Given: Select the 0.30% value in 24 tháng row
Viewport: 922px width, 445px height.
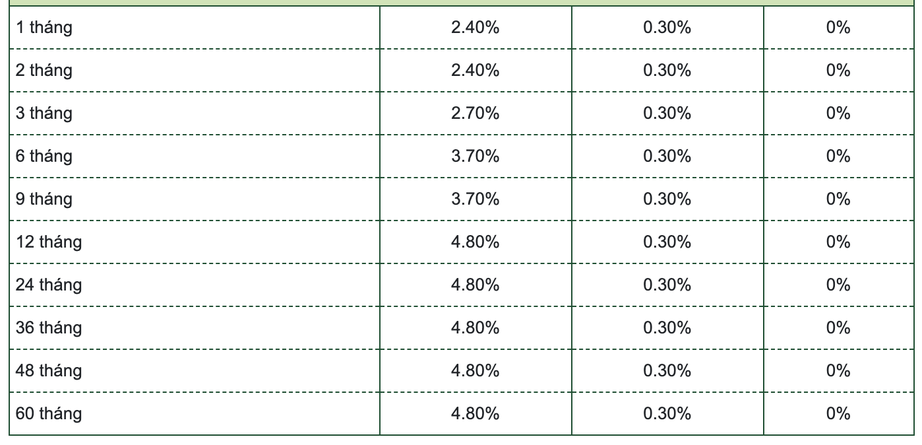Looking at the screenshot, I should click(667, 286).
